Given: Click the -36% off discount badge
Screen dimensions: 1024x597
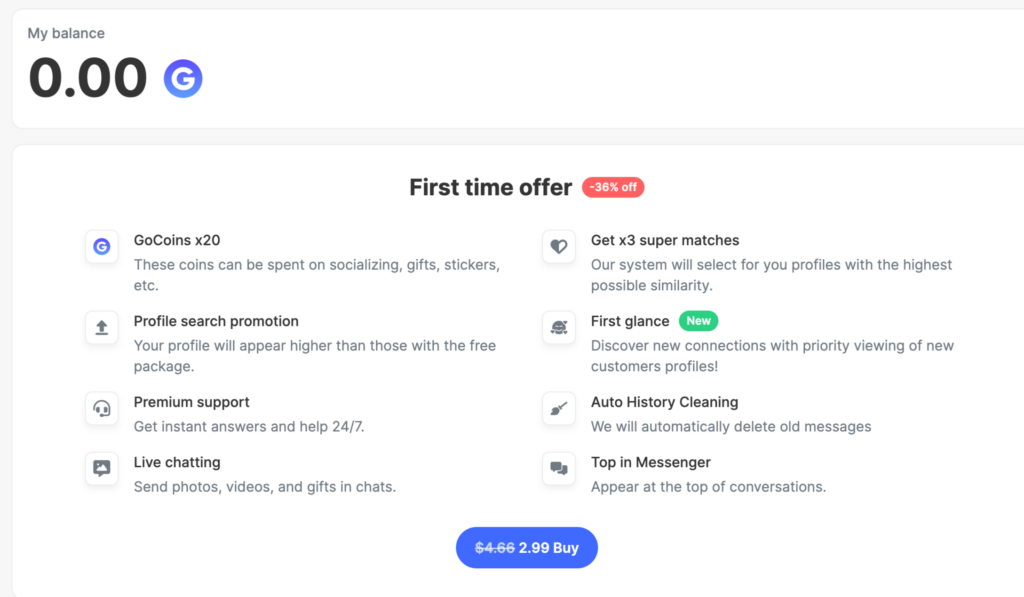Looking at the screenshot, I should 613,187.
